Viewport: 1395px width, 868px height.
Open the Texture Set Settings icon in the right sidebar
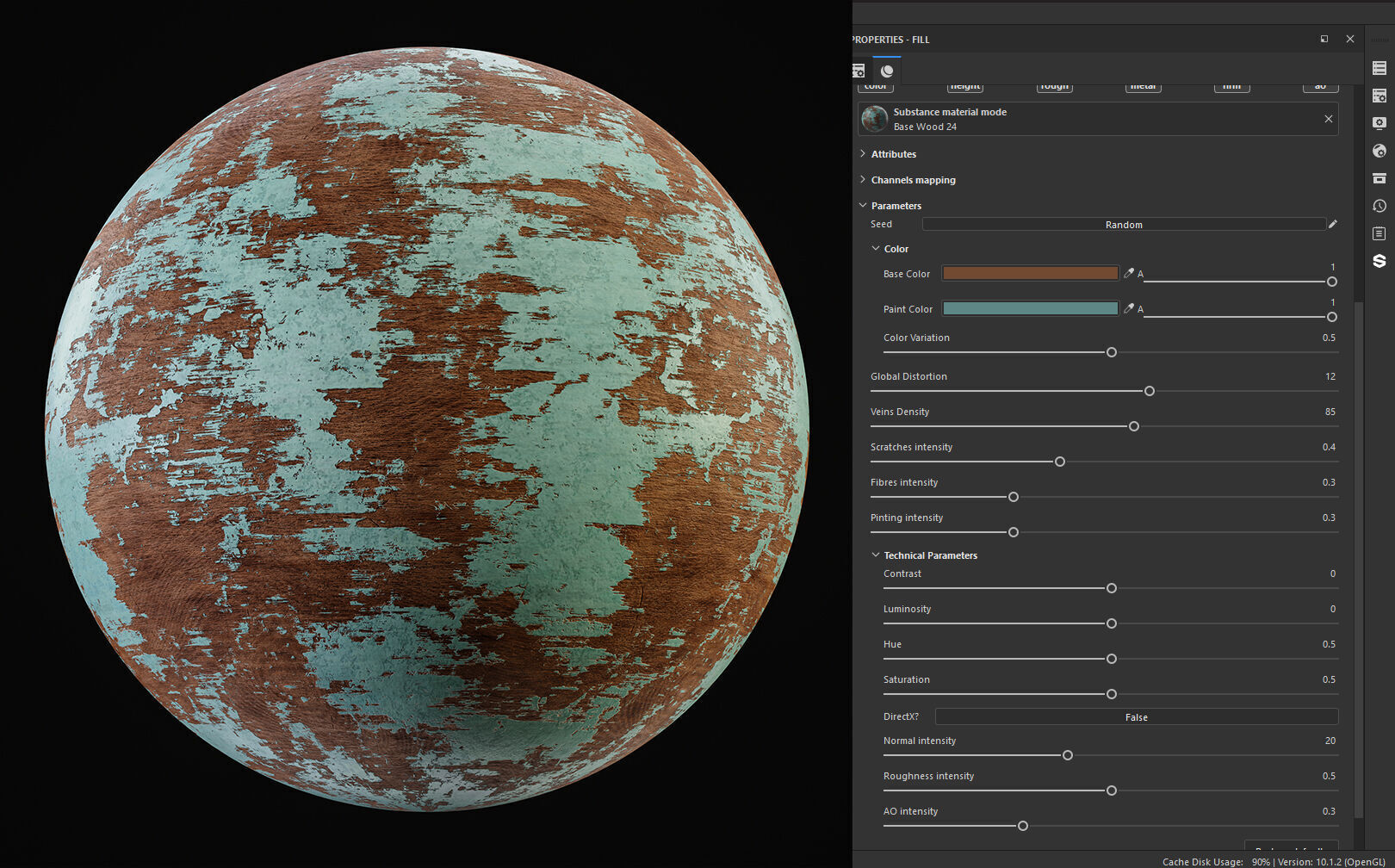click(1379, 96)
